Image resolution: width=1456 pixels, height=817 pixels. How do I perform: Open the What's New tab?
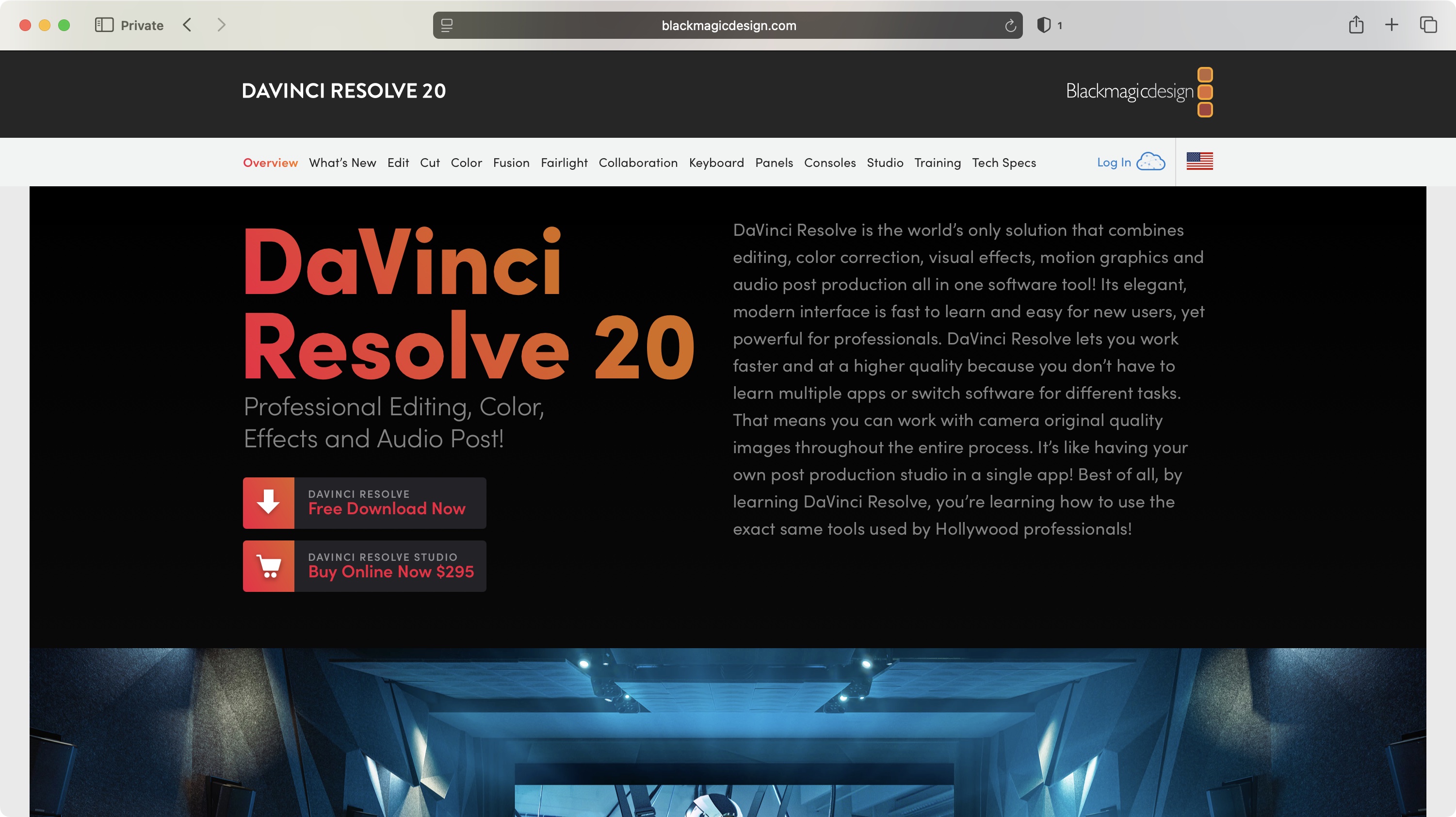[342, 163]
